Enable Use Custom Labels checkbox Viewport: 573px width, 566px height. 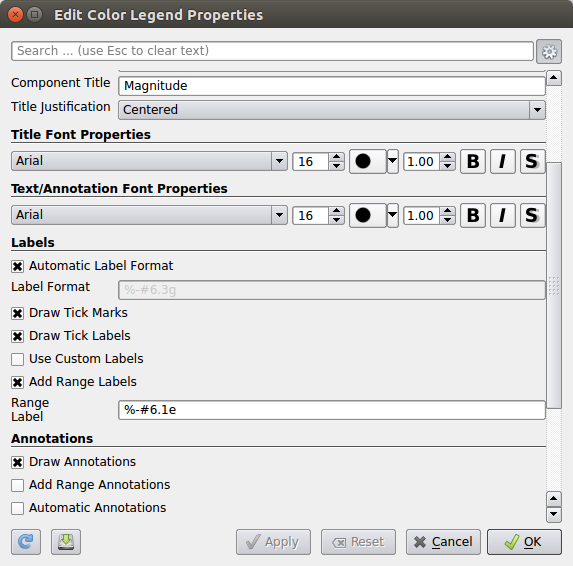[18, 359]
